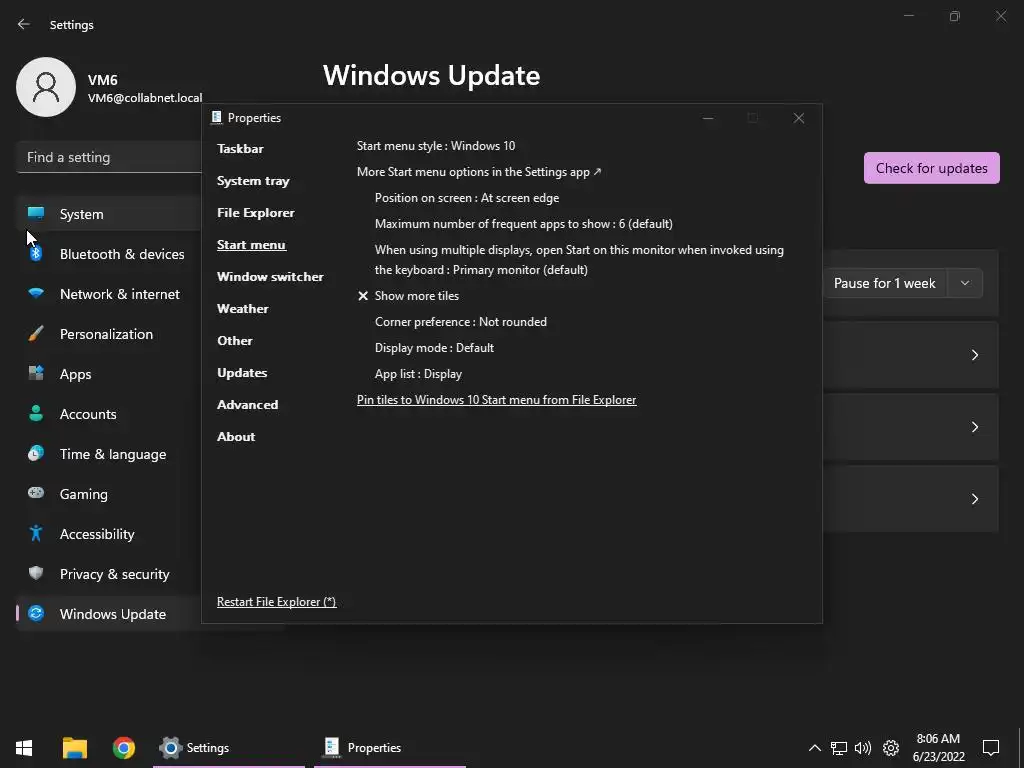Select Privacy & security label in Settings
The image size is (1024, 768).
click(114, 574)
